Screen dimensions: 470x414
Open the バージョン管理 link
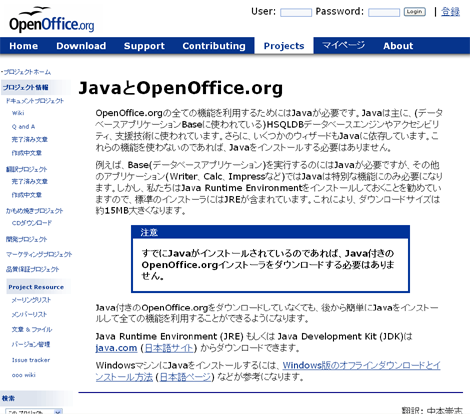point(31,344)
